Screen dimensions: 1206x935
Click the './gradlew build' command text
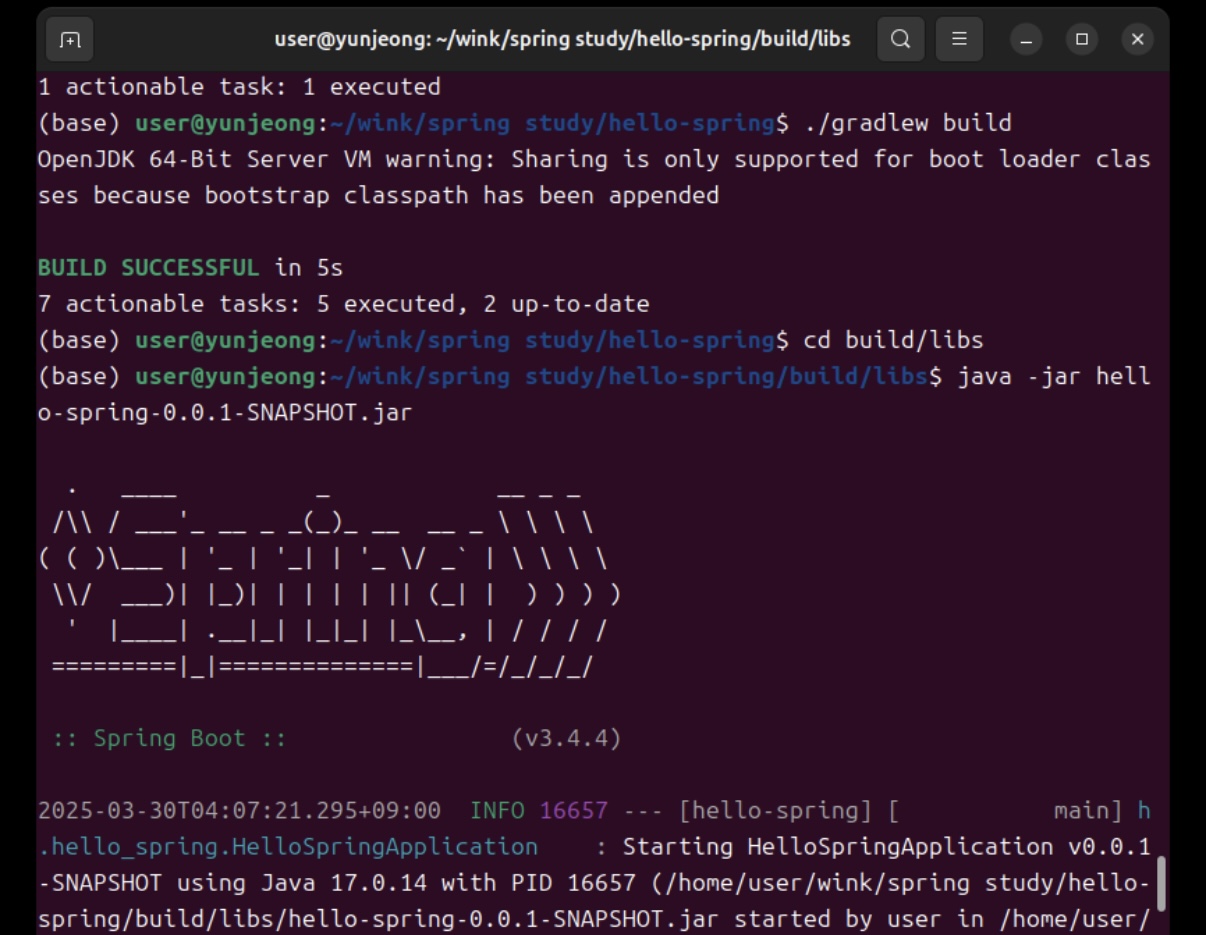coord(908,123)
